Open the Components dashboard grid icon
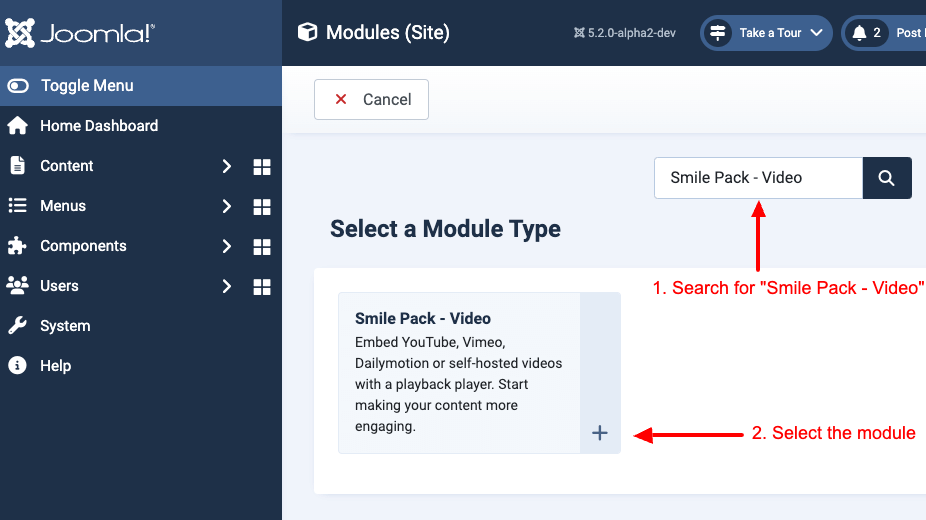 pyautogui.click(x=262, y=247)
